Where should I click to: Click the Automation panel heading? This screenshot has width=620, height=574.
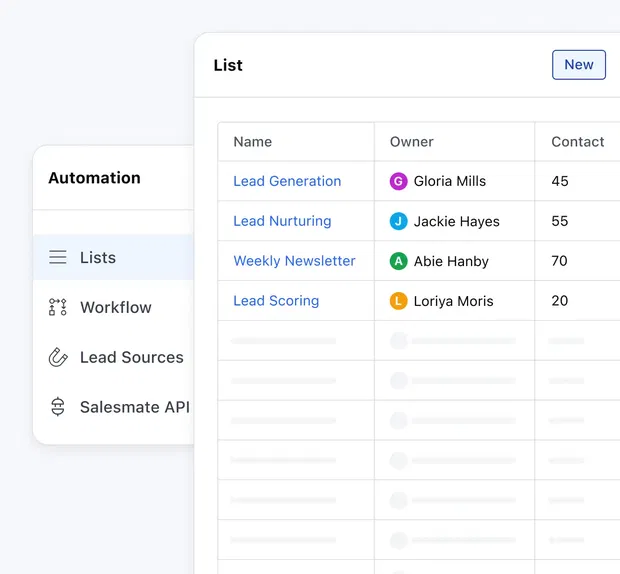(95, 178)
